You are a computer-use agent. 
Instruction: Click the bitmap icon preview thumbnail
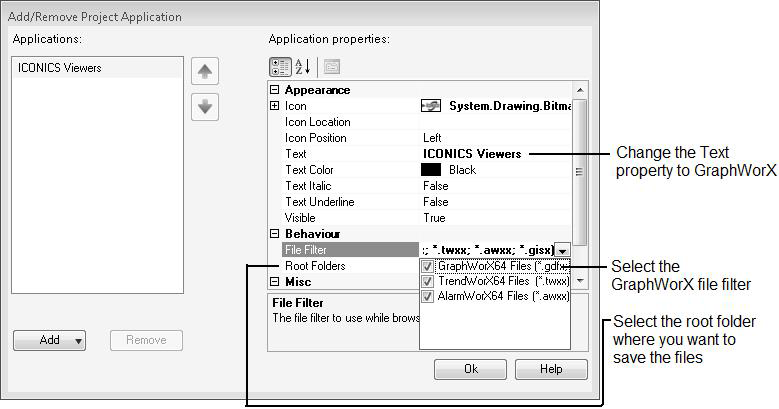pyautogui.click(x=432, y=106)
